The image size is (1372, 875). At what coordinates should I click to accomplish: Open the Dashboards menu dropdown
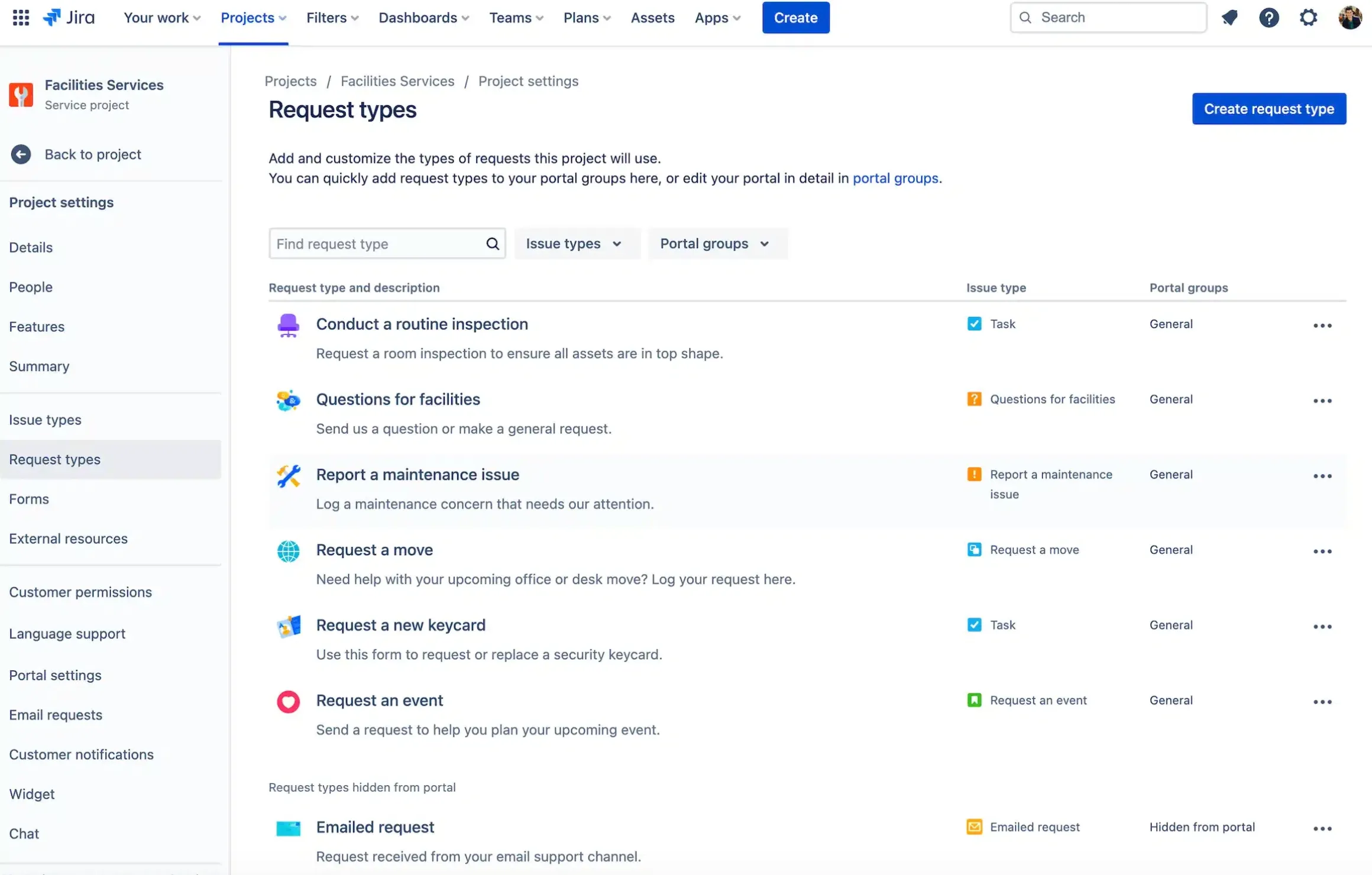(x=423, y=18)
